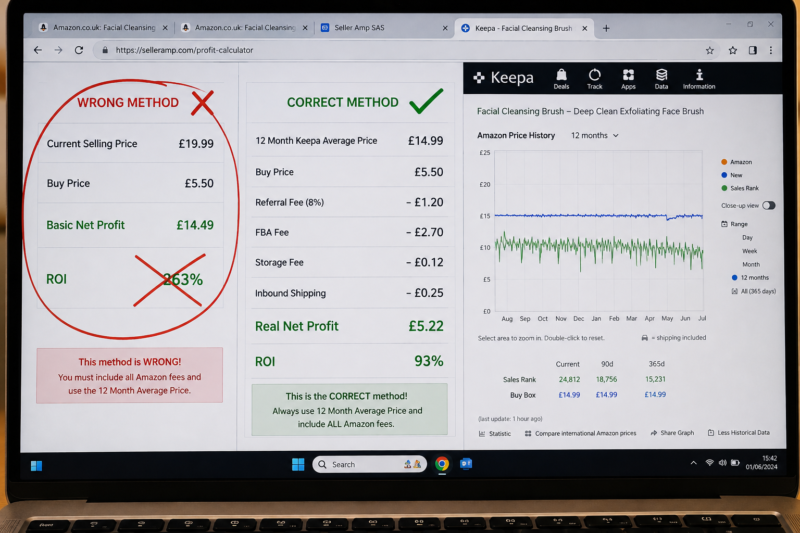Image resolution: width=800 pixels, height=533 pixels.
Task: Click the Amazon Price History heading
Action: click(x=516, y=135)
